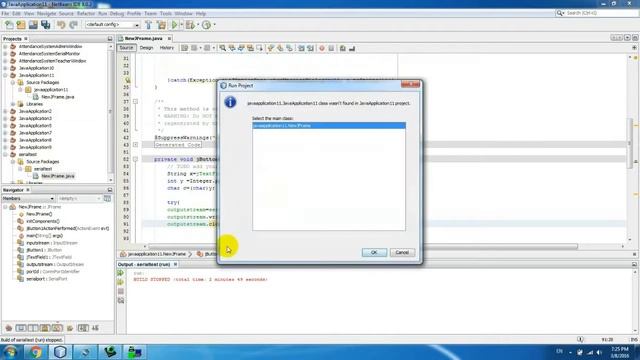Expand the JavaApplication10 project node

5,68
